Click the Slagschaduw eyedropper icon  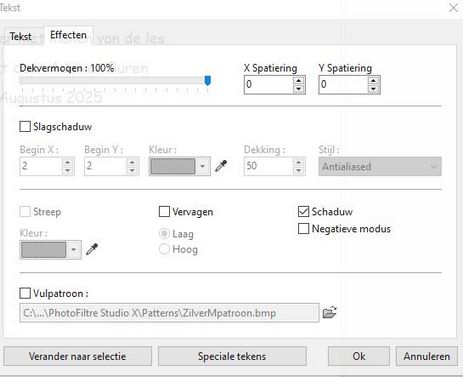tap(221, 166)
